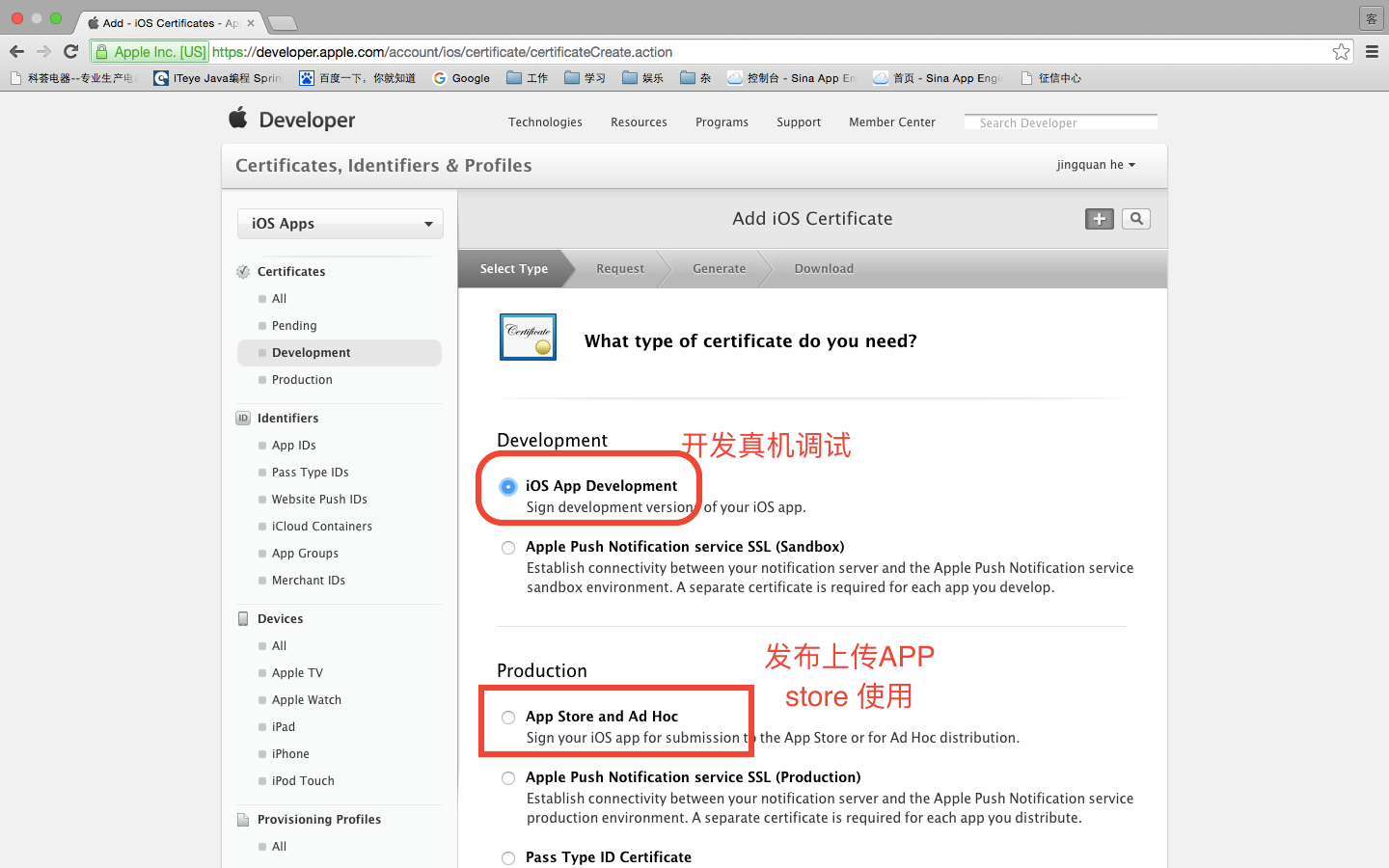Click the Apple logo Developer home
Screen dimensions: 1389x868
291,120
